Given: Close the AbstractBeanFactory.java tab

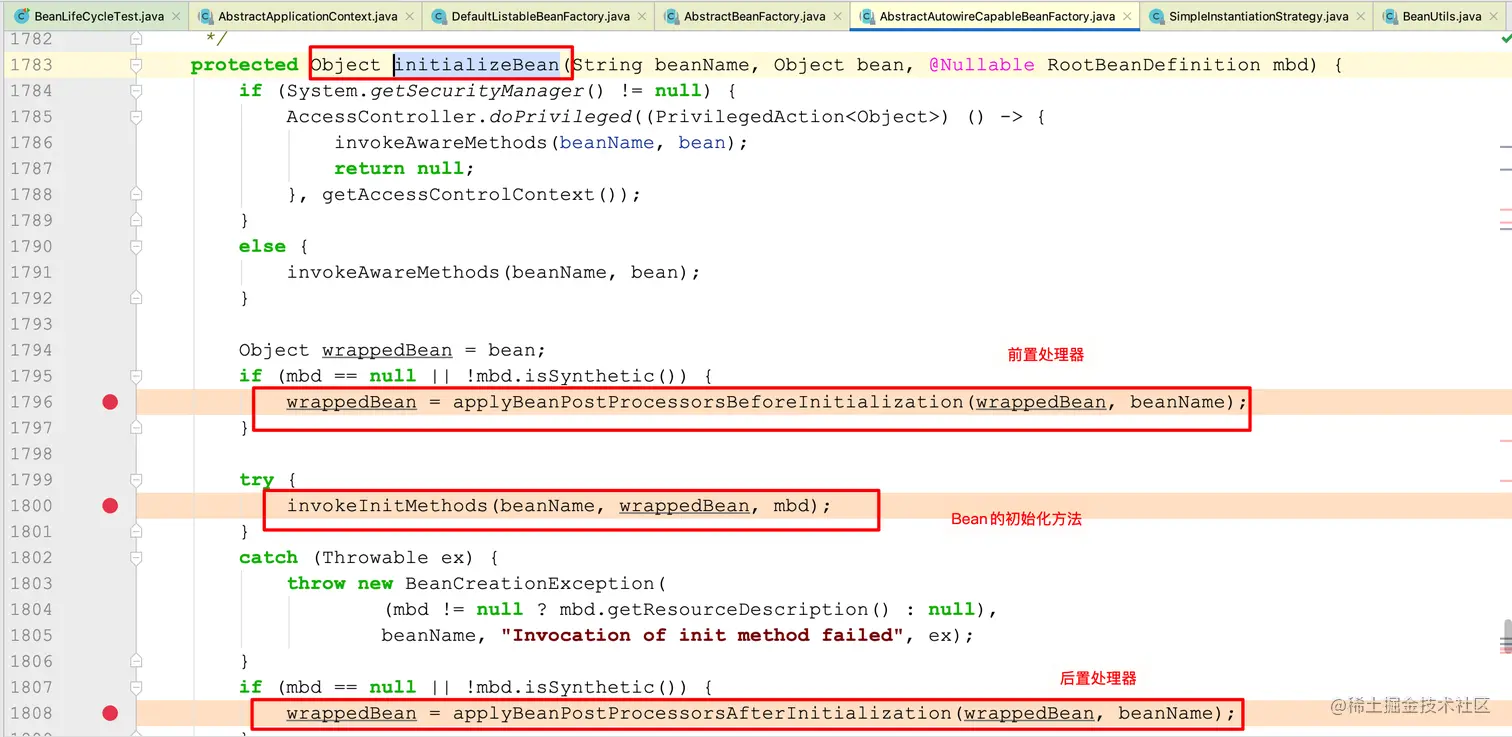Looking at the screenshot, I should [x=838, y=17].
